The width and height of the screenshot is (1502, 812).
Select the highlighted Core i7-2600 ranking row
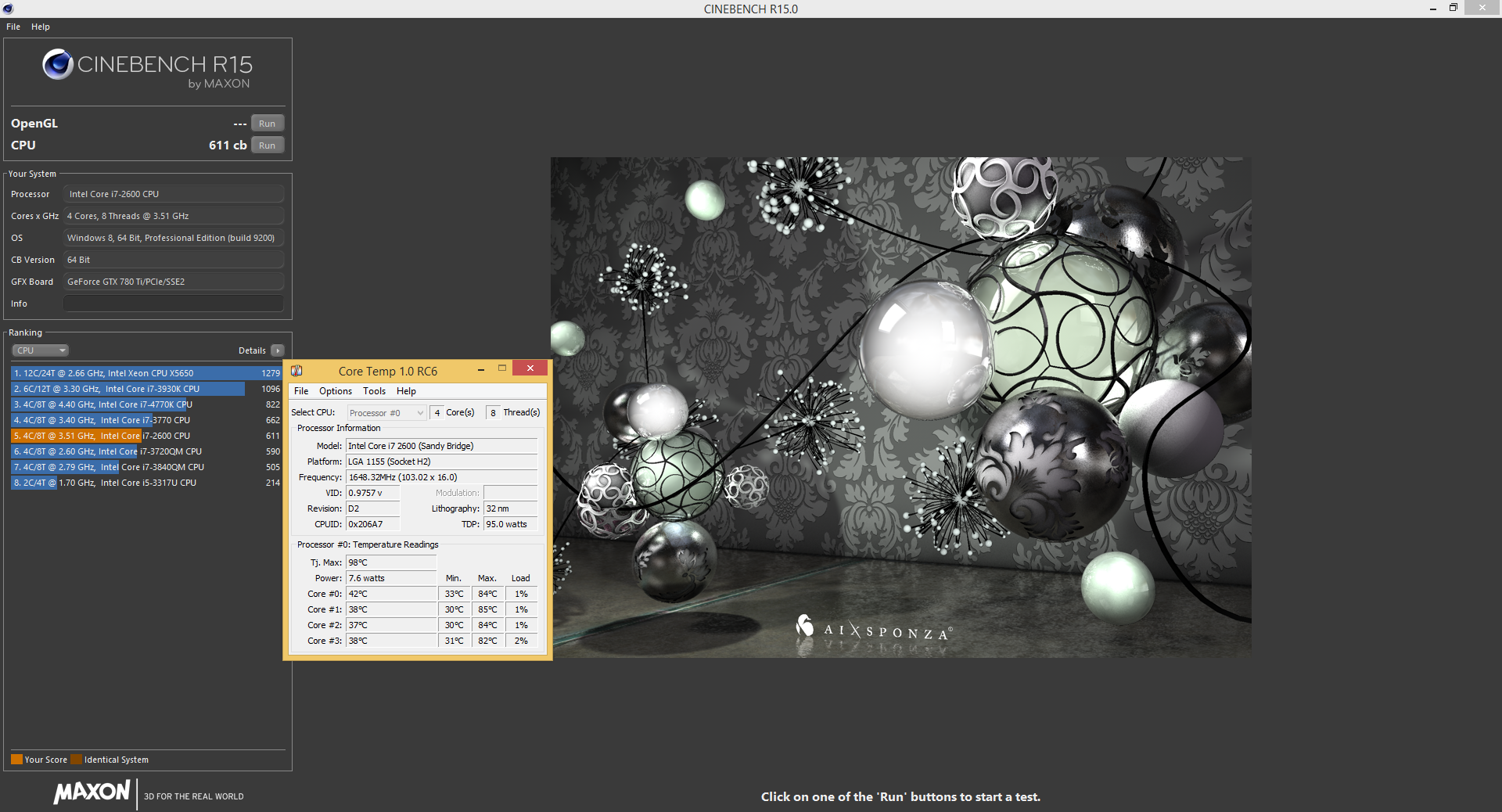coord(146,436)
